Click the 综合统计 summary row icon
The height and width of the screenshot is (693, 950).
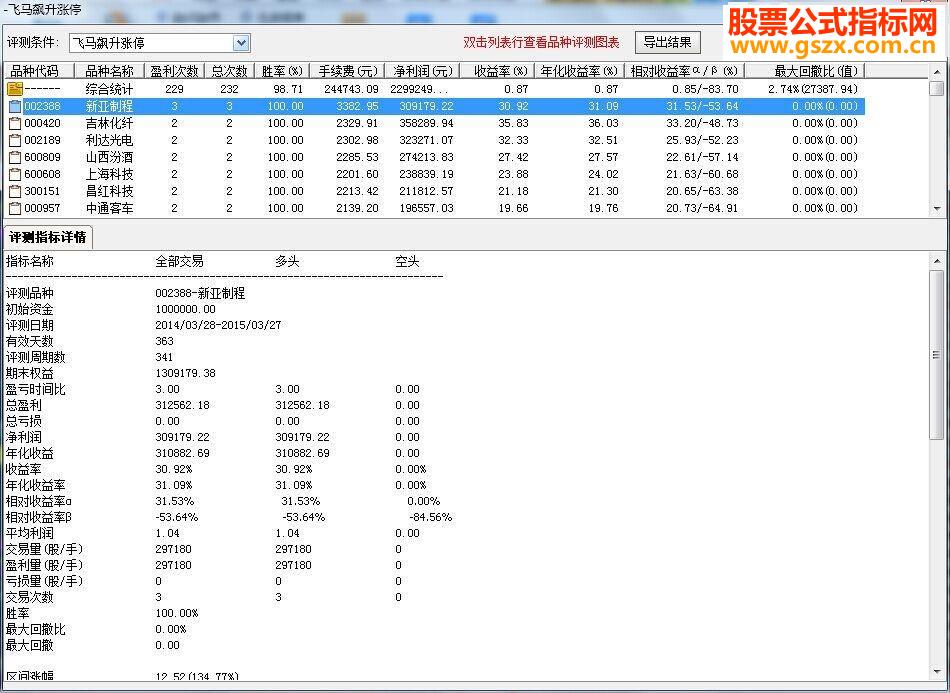15,89
